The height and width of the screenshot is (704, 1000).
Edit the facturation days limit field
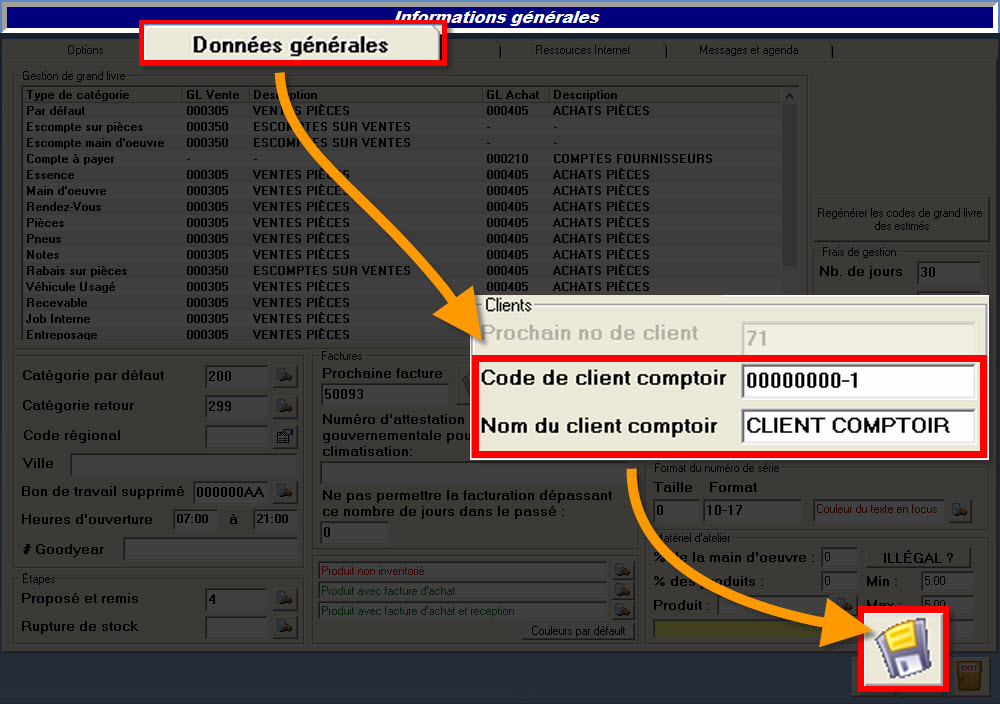pos(354,532)
